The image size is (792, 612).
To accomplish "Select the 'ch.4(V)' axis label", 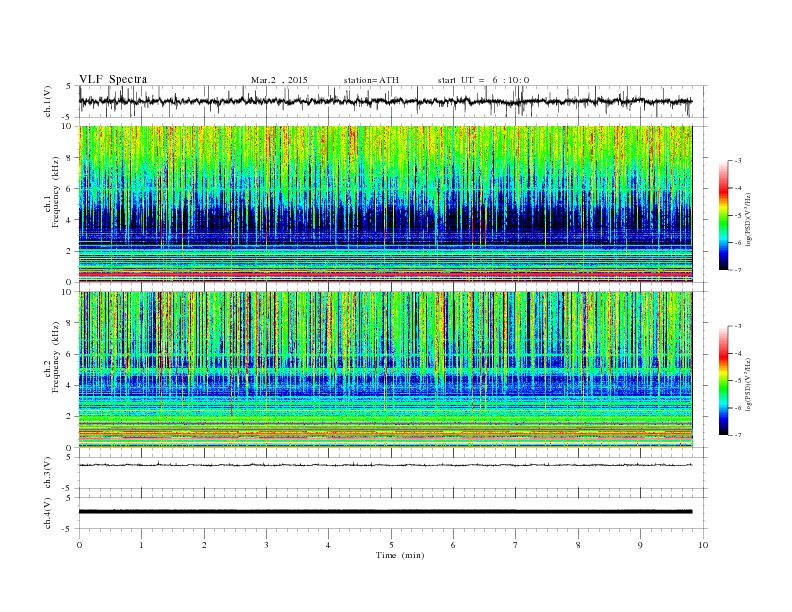I will (48, 513).
